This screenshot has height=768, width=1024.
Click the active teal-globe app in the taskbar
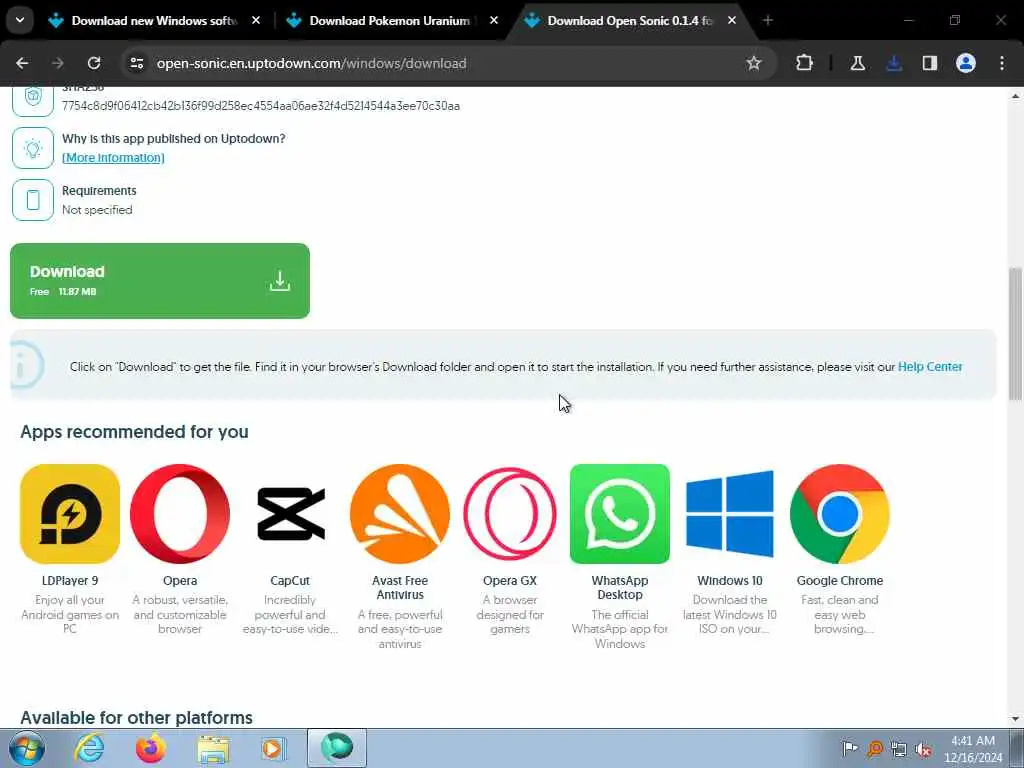point(337,748)
